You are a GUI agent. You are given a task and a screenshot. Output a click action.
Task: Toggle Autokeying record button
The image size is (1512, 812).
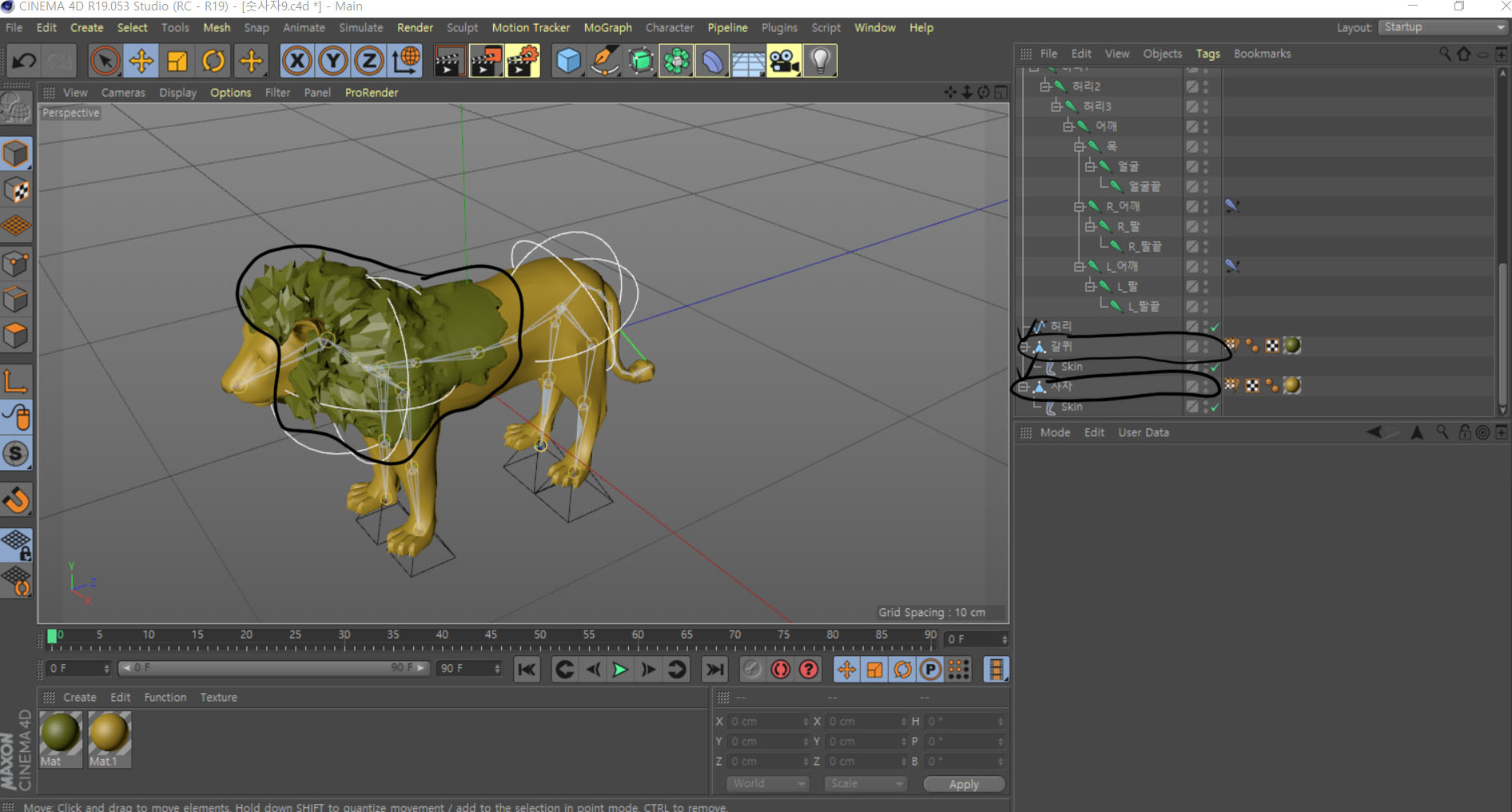[x=781, y=669]
